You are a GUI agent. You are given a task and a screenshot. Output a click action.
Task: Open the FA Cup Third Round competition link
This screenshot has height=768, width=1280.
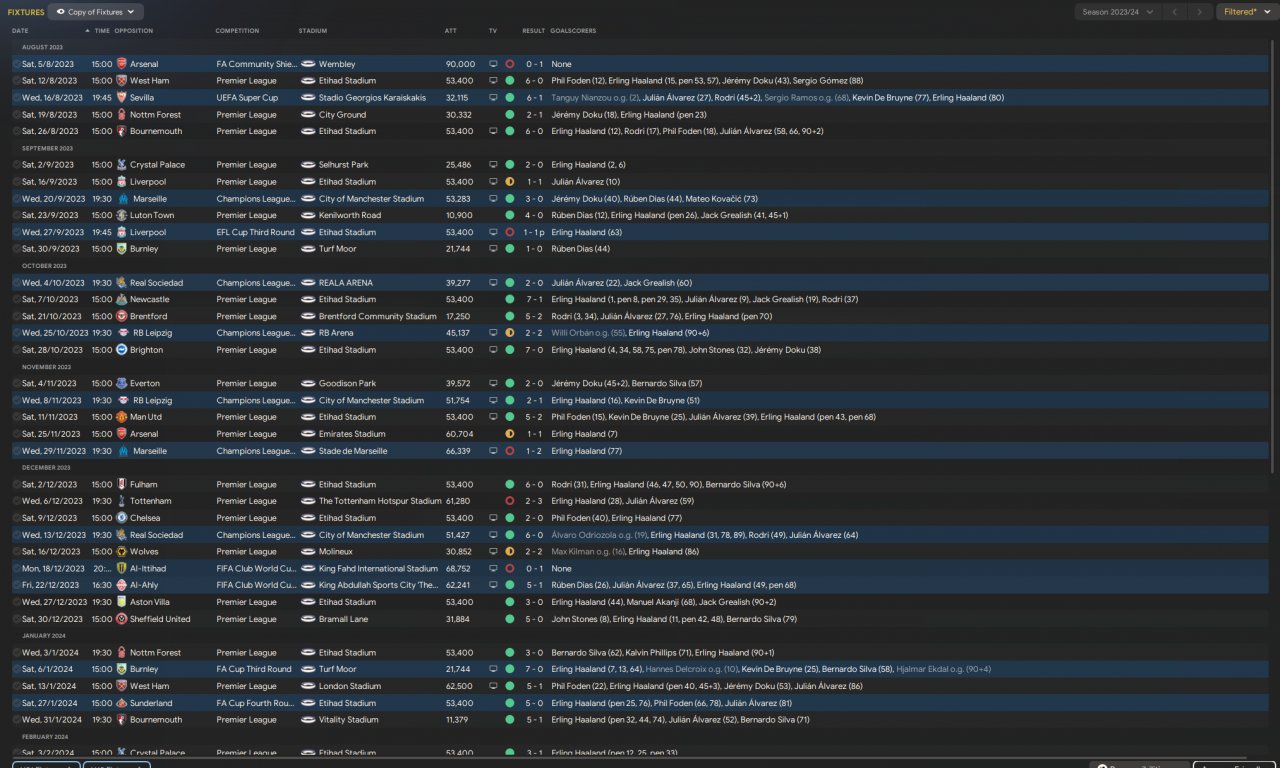(254, 669)
